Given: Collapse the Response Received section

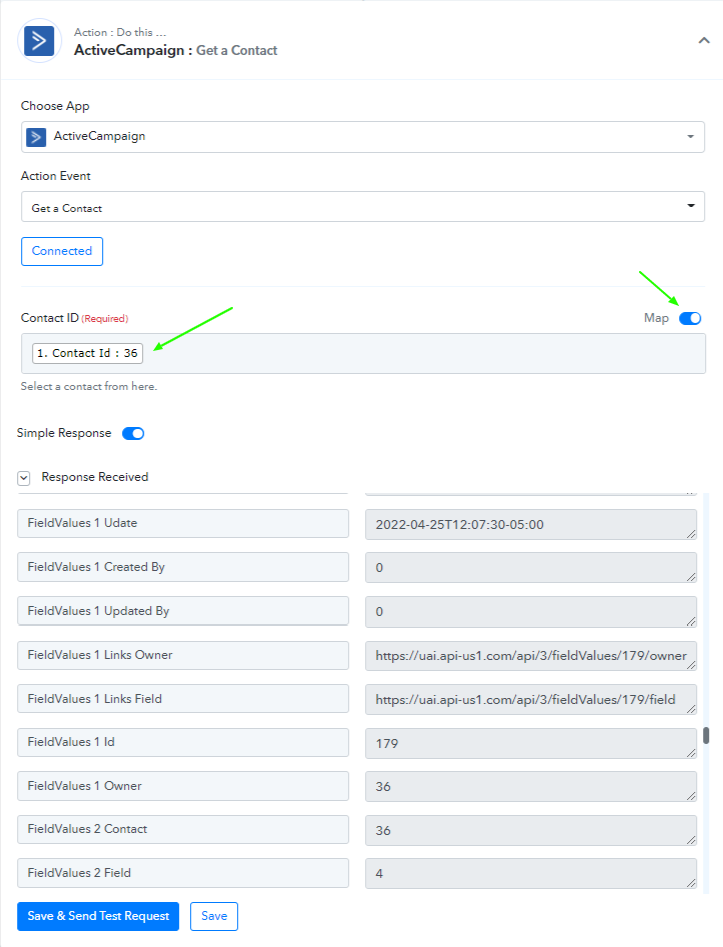Looking at the screenshot, I should tap(24, 478).
